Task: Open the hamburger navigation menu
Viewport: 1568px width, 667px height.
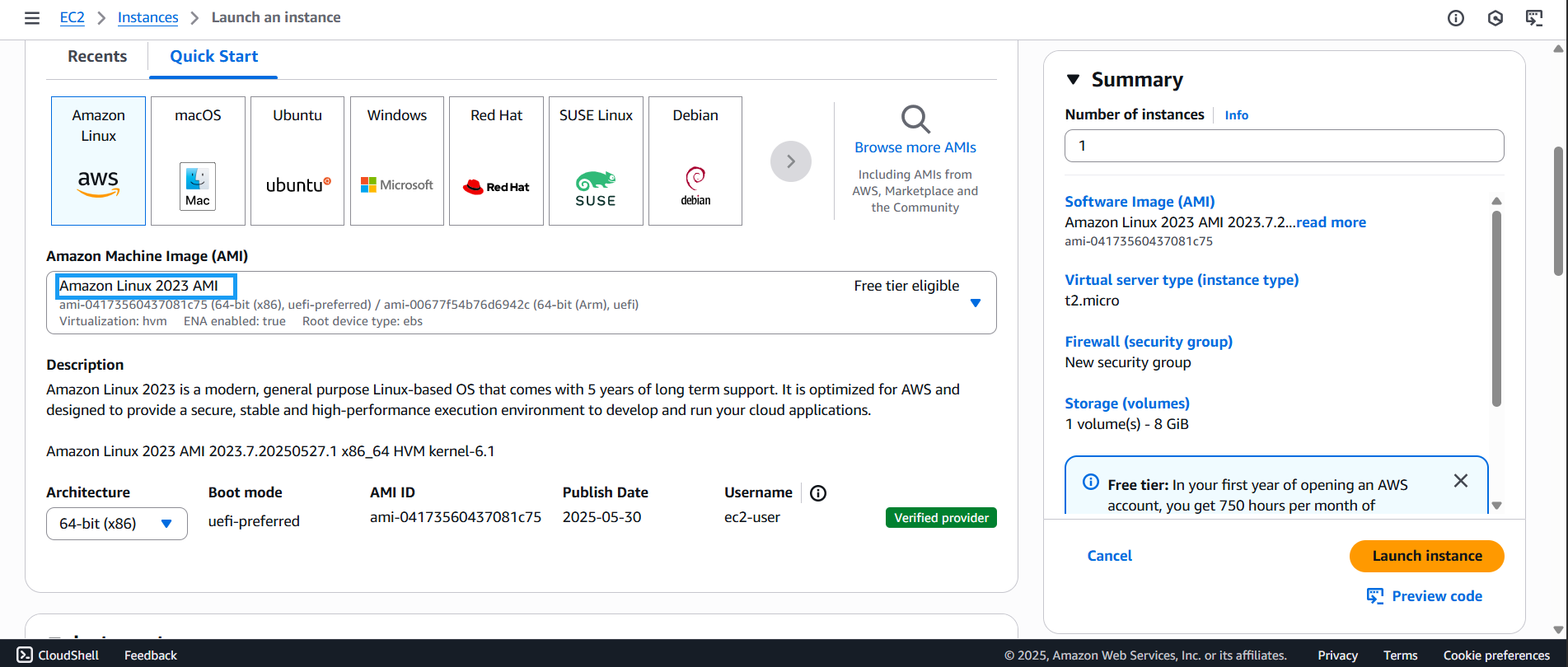Action: point(32,17)
